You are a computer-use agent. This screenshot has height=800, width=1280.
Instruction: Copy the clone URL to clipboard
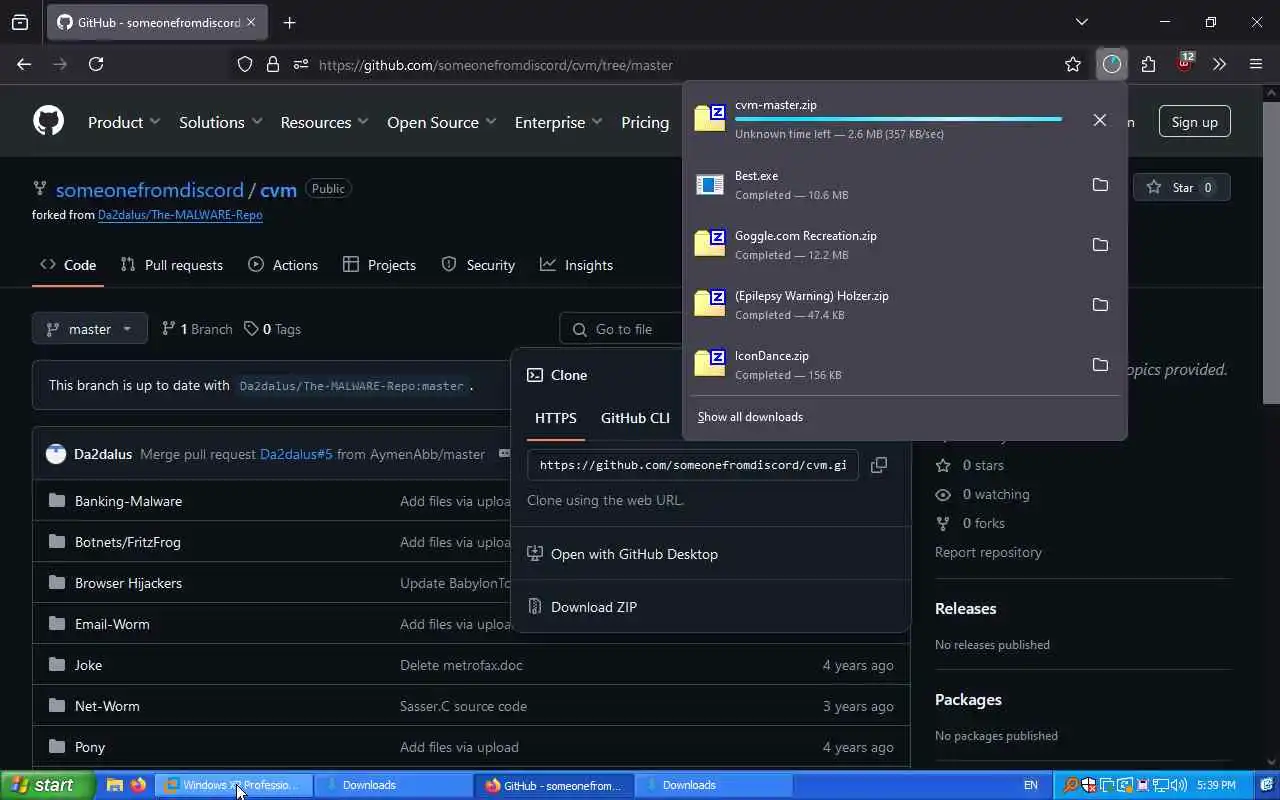pyautogui.click(x=879, y=465)
